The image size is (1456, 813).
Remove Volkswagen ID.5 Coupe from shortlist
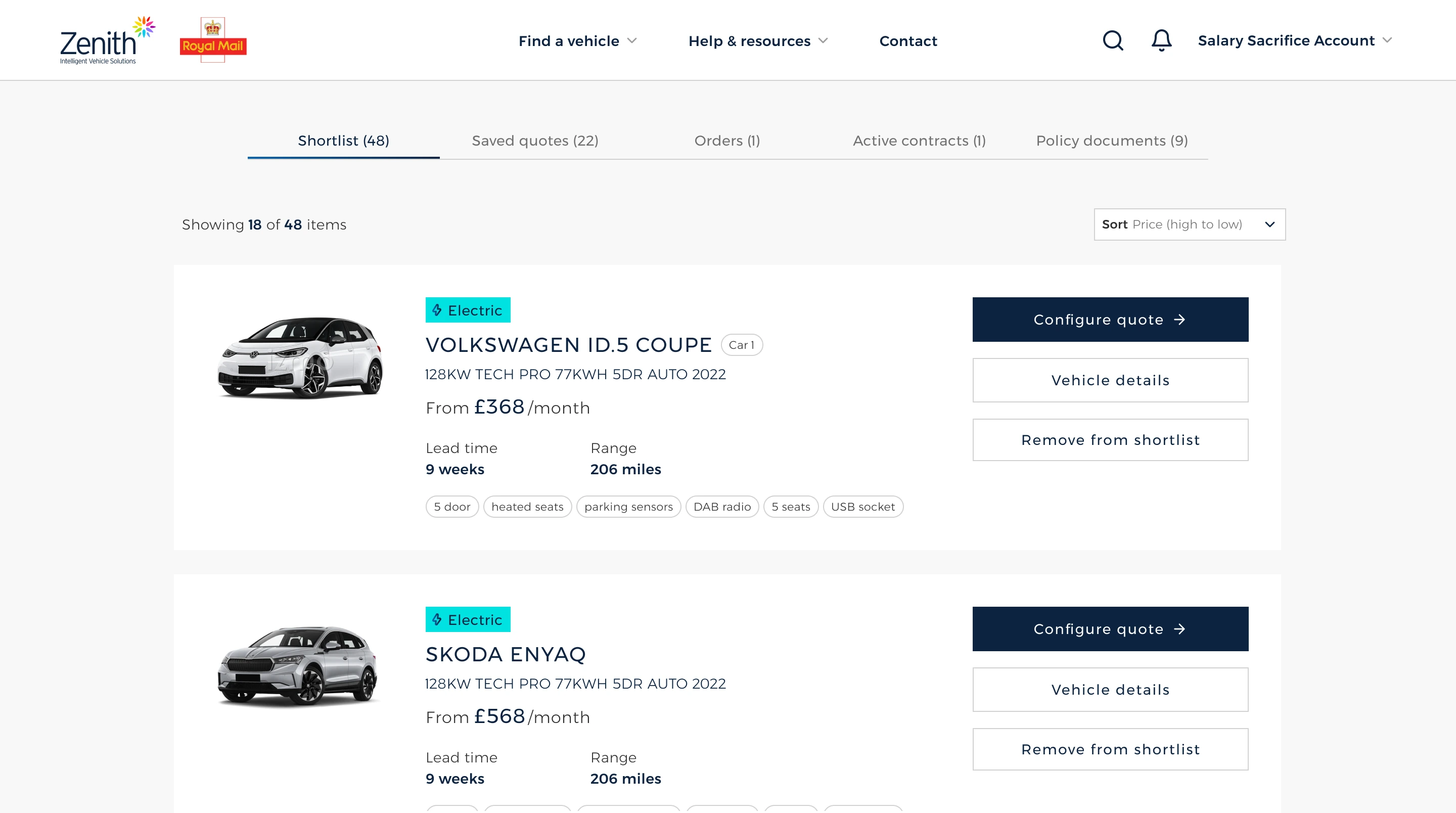1110,440
